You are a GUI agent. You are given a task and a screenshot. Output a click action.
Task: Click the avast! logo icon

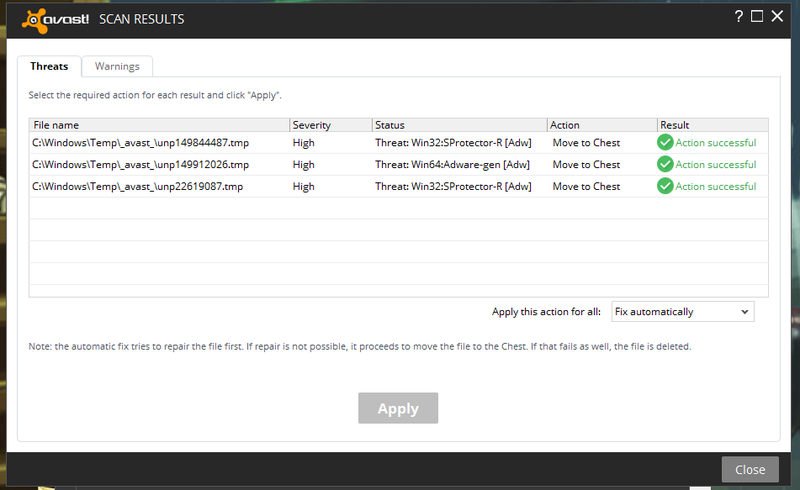coord(35,21)
